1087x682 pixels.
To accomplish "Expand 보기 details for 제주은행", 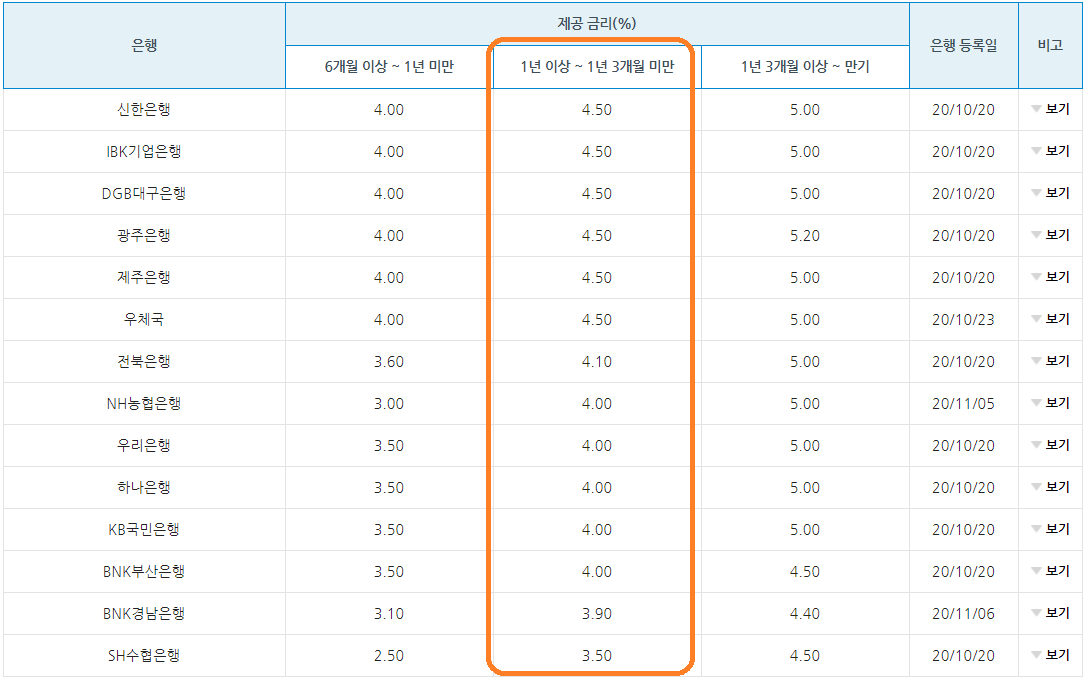I will pos(1051,277).
